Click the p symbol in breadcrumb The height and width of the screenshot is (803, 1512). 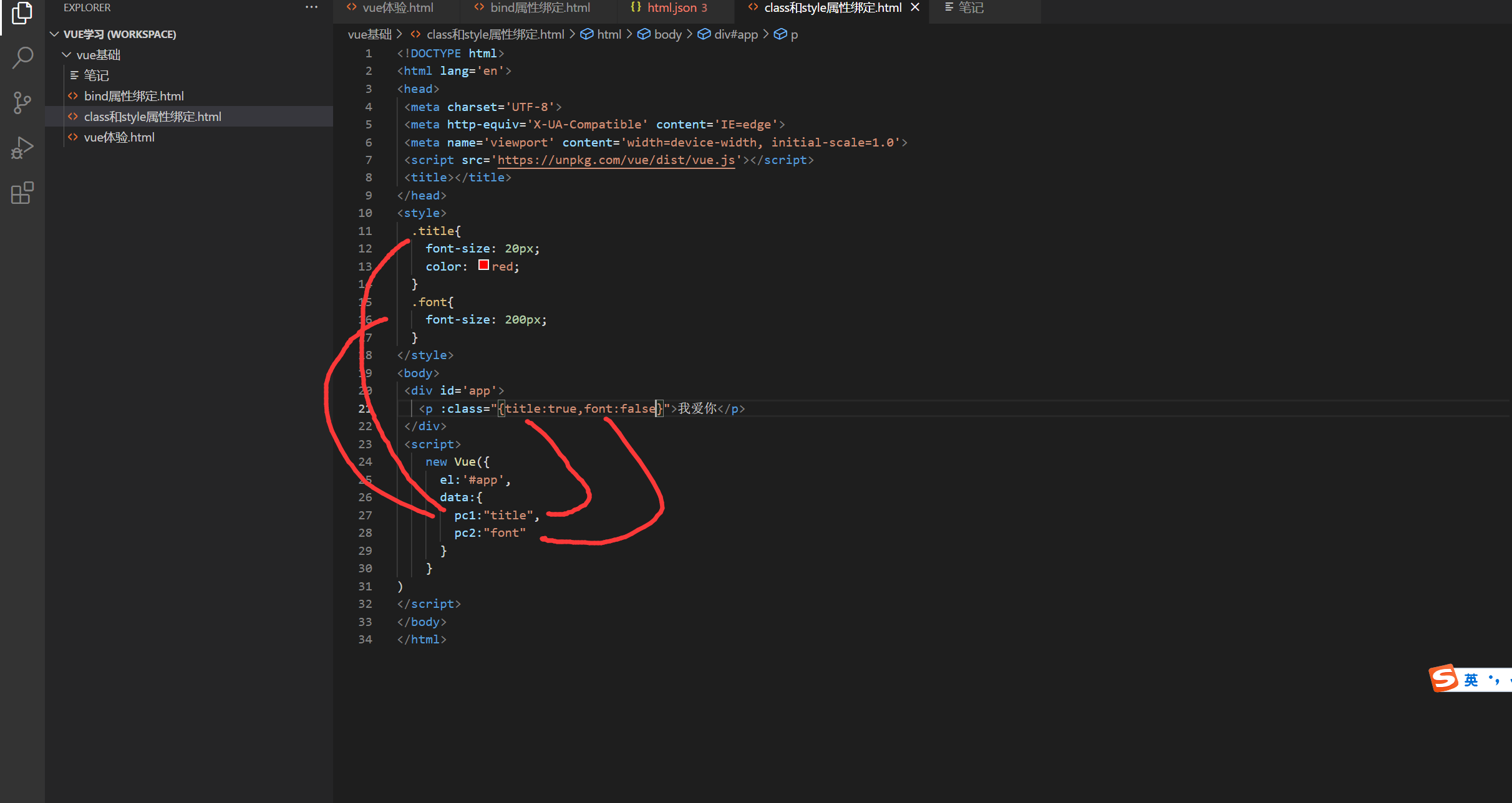click(x=793, y=34)
